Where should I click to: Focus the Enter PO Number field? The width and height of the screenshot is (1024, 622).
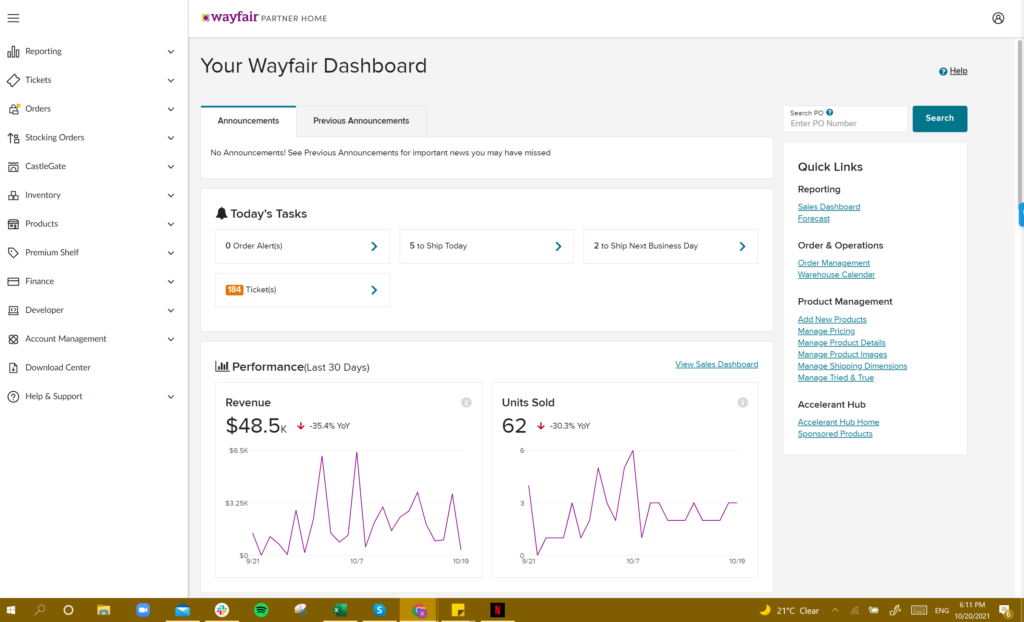click(x=845, y=119)
